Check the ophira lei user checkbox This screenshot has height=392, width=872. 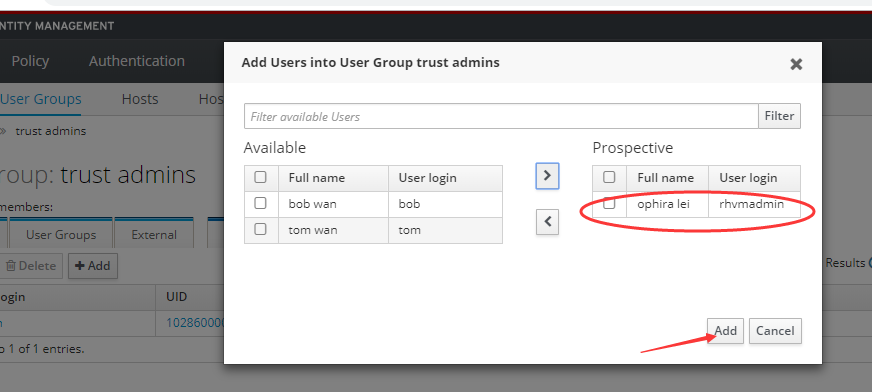610,204
